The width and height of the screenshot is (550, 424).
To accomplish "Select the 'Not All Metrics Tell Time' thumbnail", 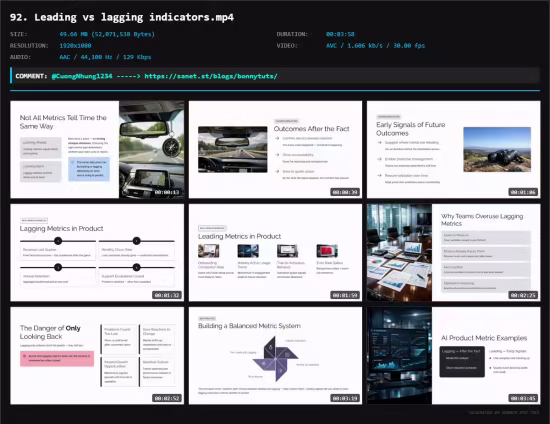I will point(97,149).
